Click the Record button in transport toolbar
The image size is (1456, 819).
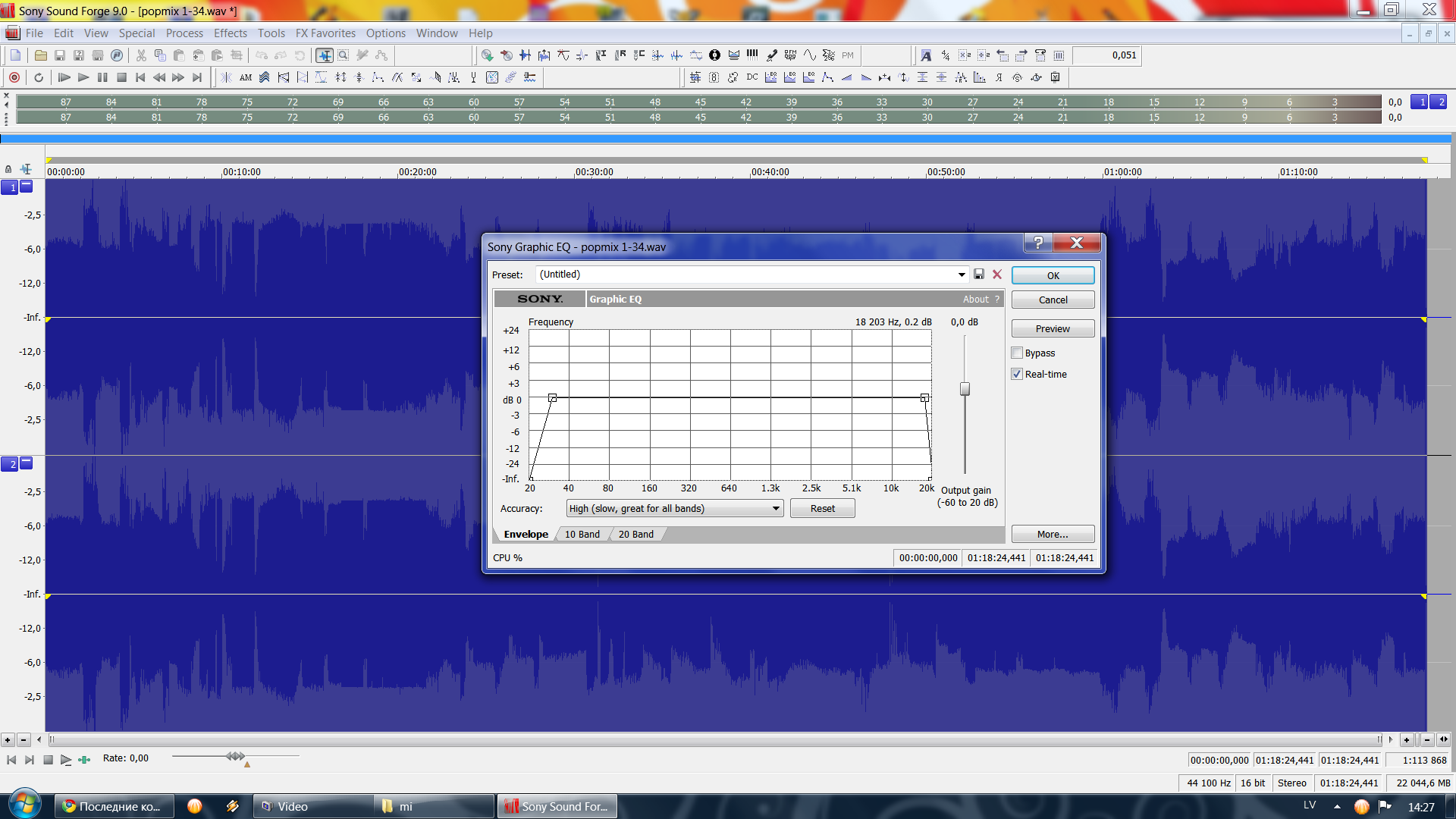click(14, 77)
